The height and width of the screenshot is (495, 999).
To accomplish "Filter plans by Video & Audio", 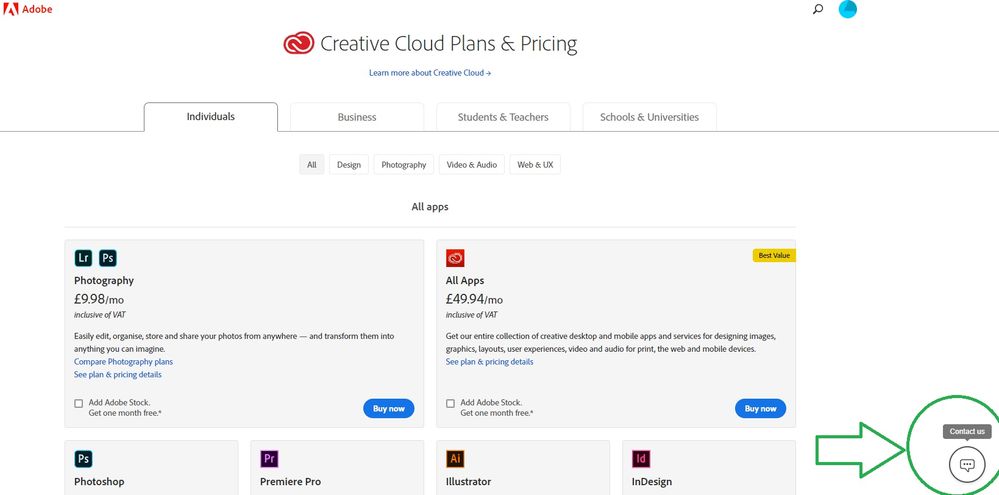I will coord(472,165).
